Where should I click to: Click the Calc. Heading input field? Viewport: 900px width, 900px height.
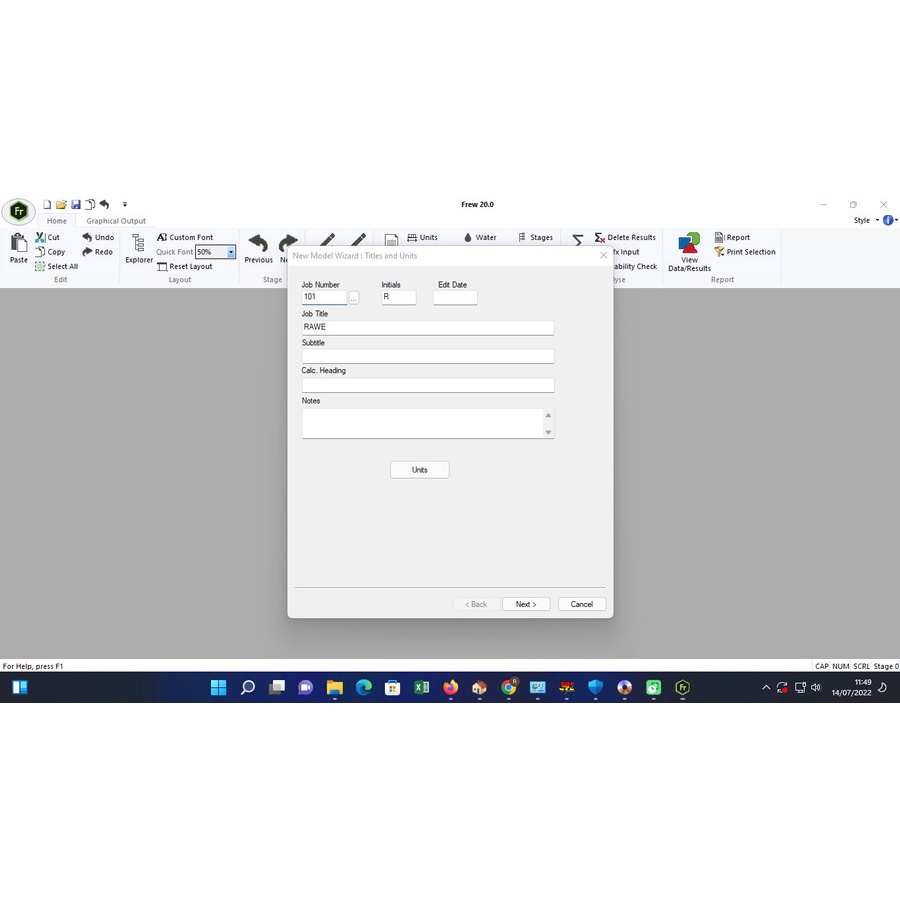click(x=428, y=385)
